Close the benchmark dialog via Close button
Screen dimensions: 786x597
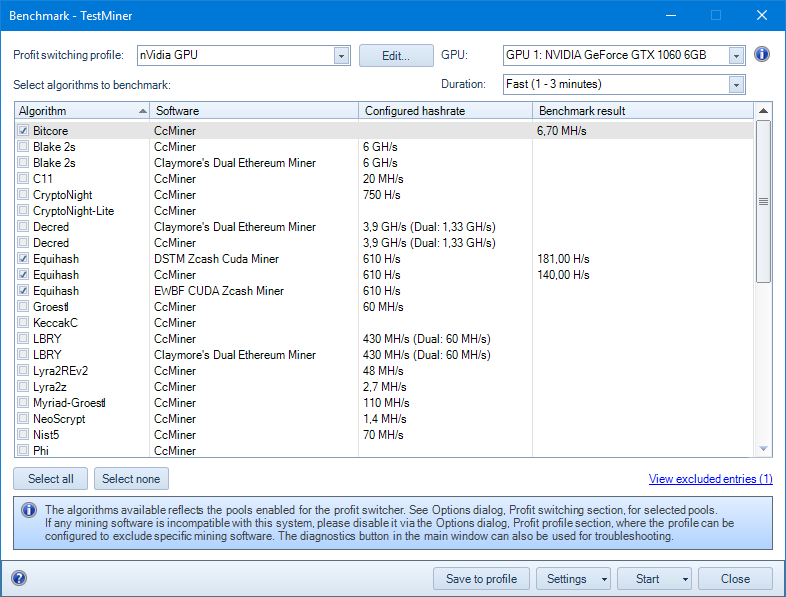point(735,579)
